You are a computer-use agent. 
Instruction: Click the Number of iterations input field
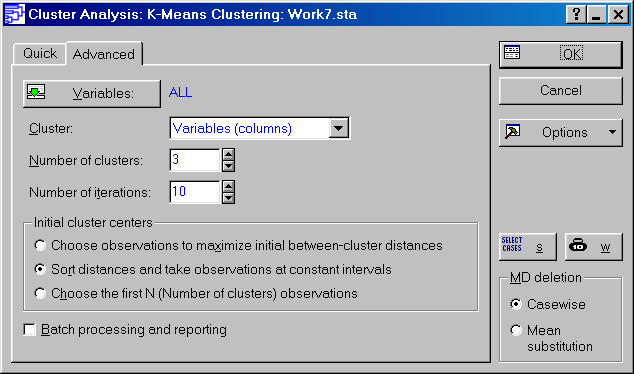point(195,192)
